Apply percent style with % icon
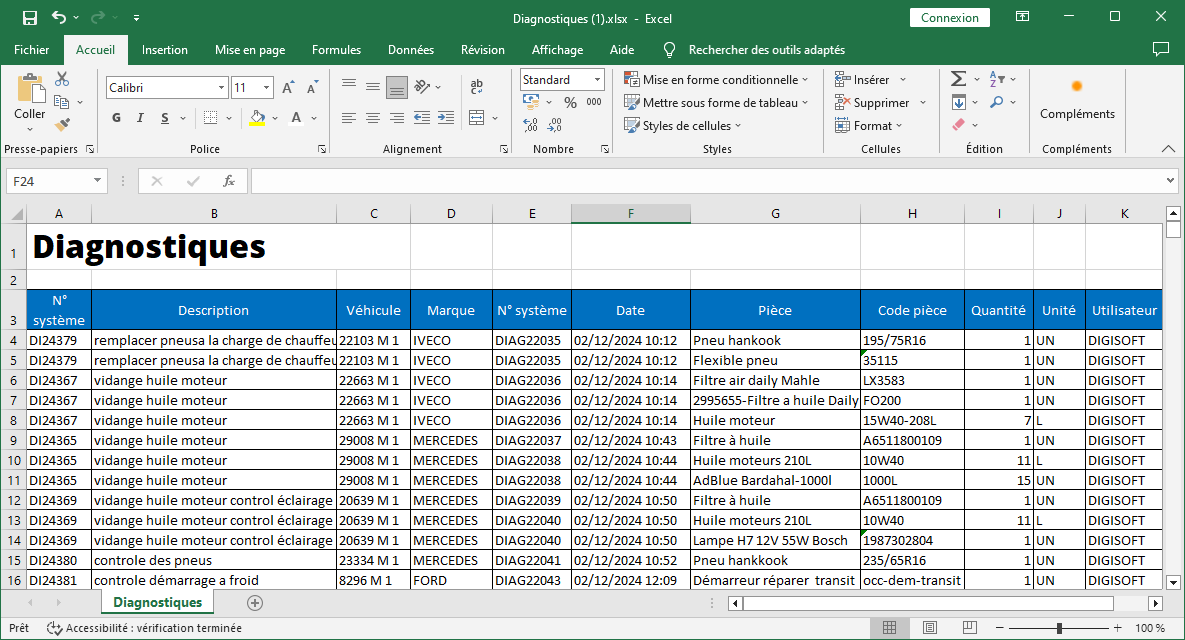The width and height of the screenshot is (1185, 640). 571,102
